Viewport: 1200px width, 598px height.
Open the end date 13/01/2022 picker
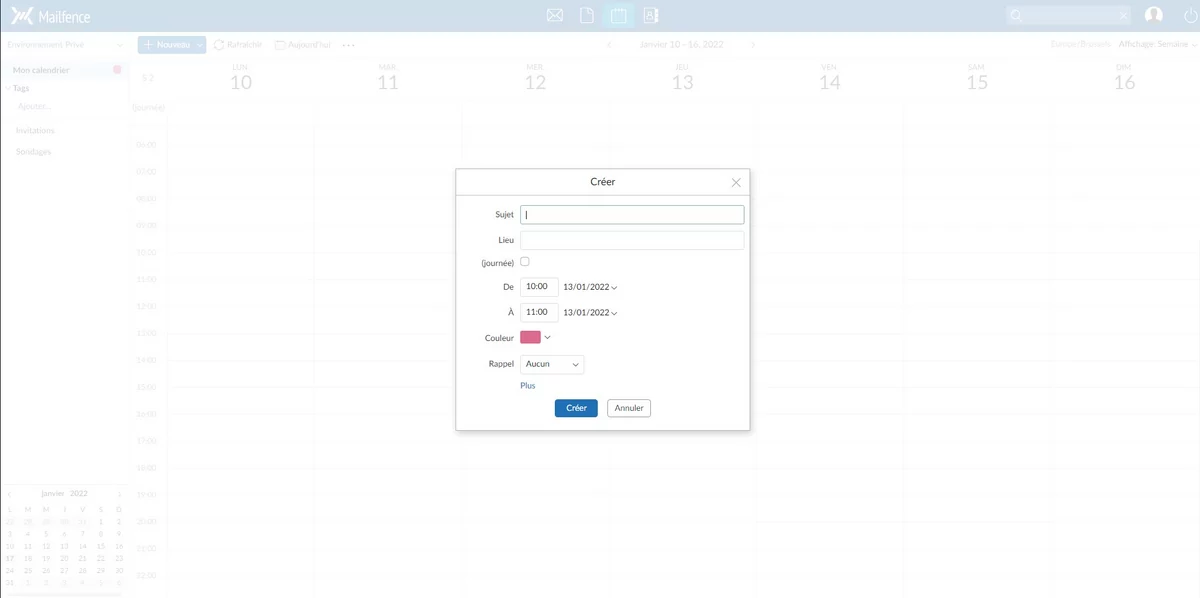coord(590,312)
